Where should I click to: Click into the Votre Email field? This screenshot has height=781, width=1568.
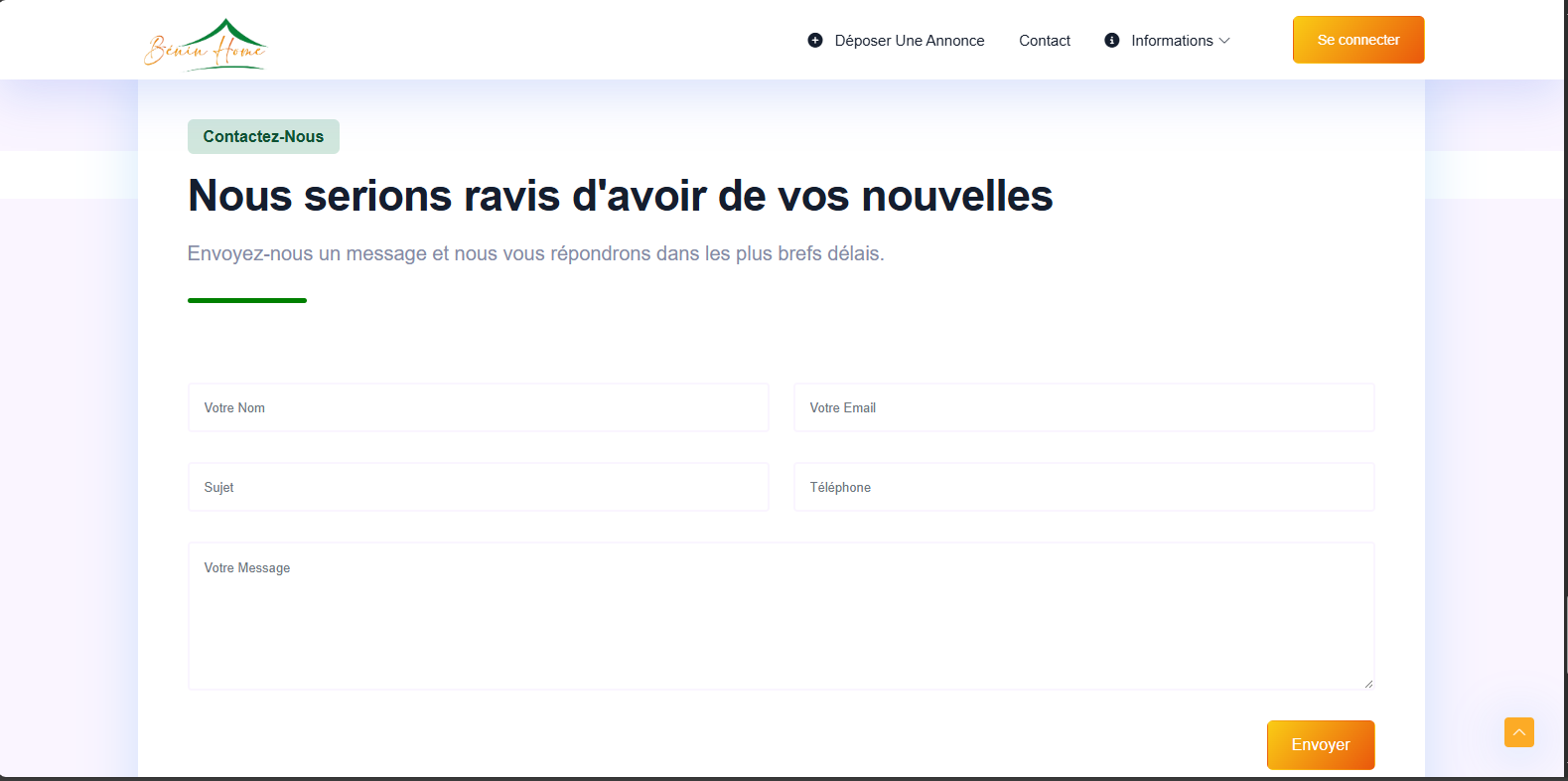tap(1083, 407)
